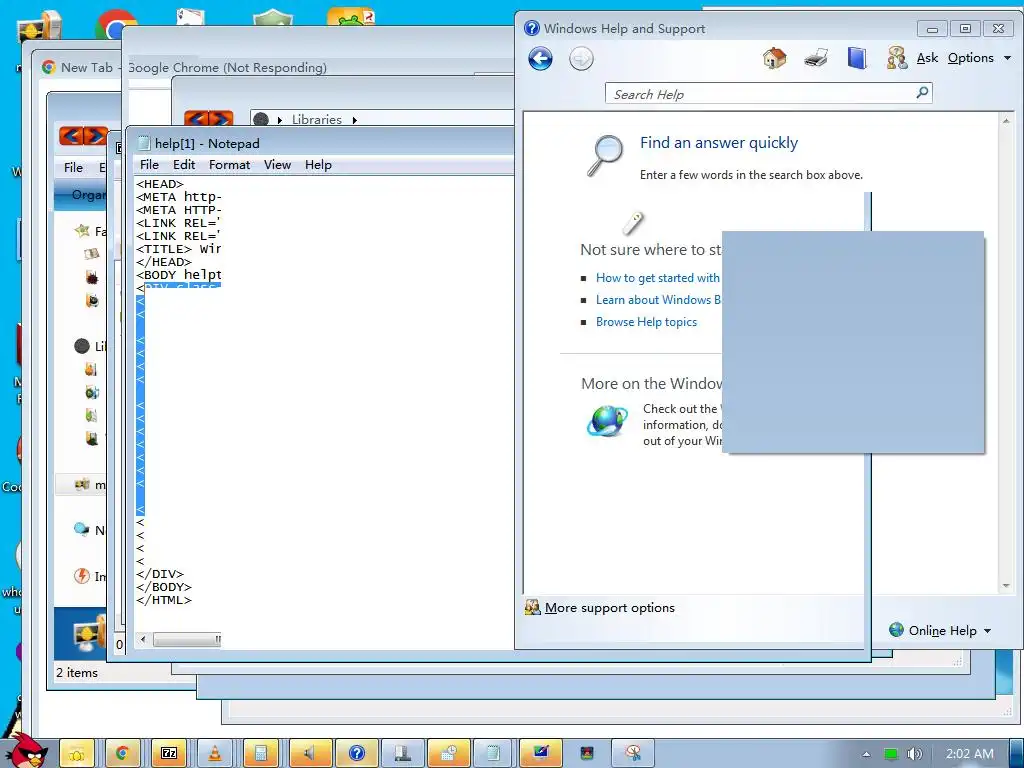Image resolution: width=1024 pixels, height=768 pixels.
Task: Click the Ask icon with people
Action: click(897, 58)
